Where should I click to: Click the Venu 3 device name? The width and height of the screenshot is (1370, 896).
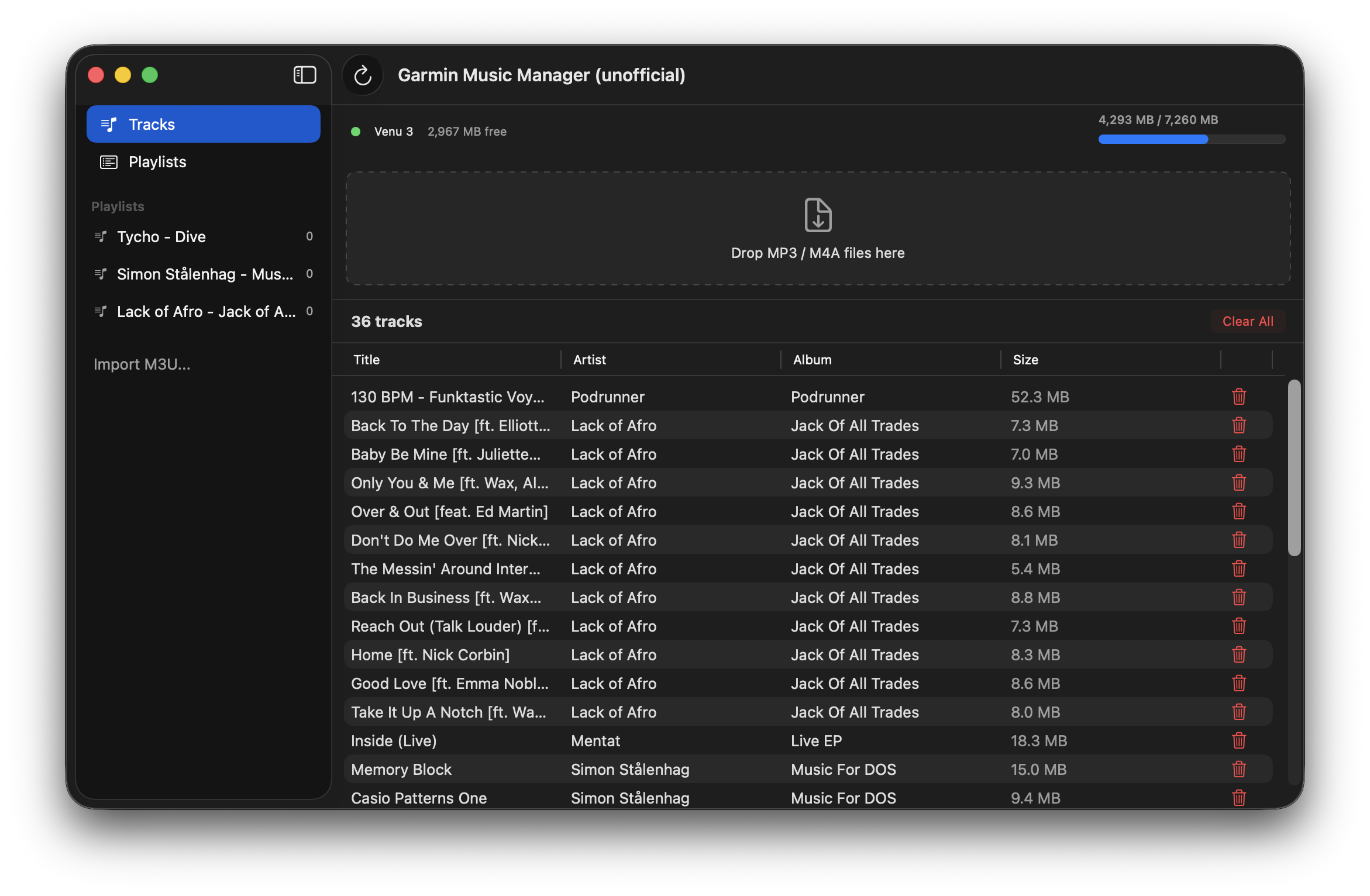393,132
